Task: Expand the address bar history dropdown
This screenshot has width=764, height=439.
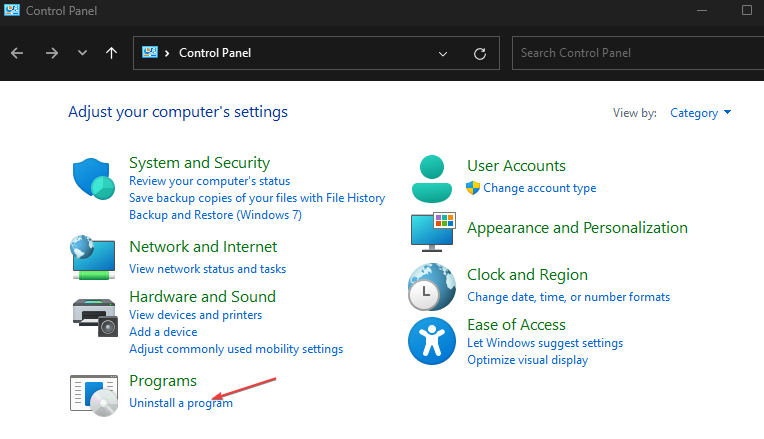Action: 443,53
